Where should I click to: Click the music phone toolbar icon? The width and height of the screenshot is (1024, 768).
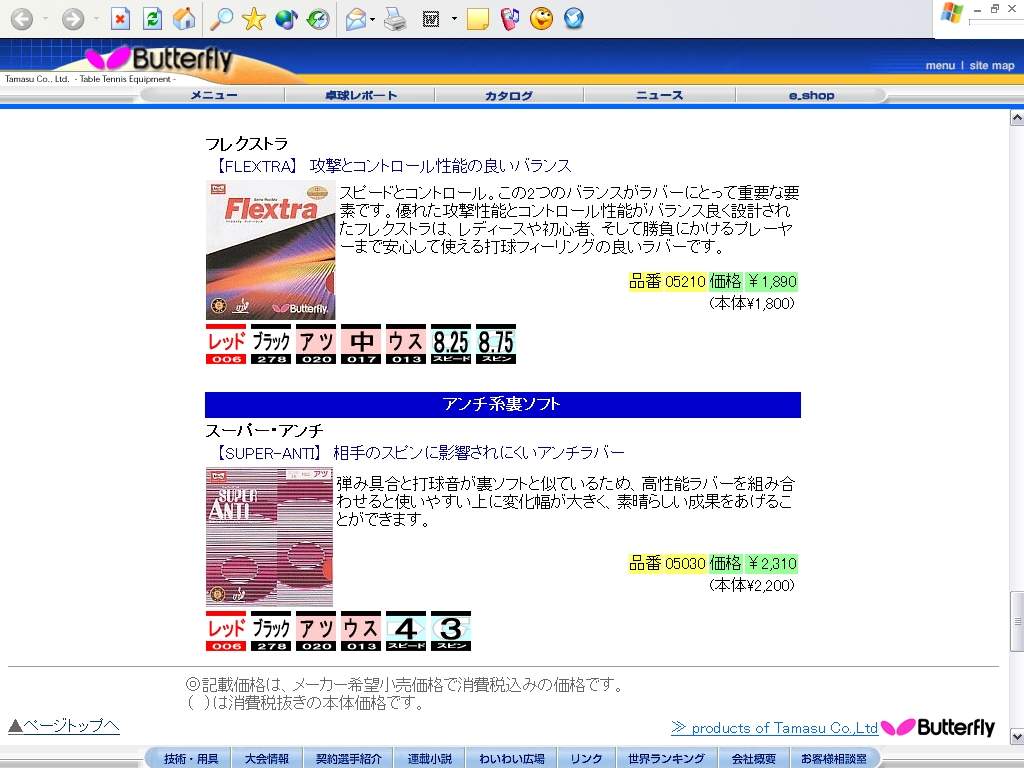pos(509,18)
